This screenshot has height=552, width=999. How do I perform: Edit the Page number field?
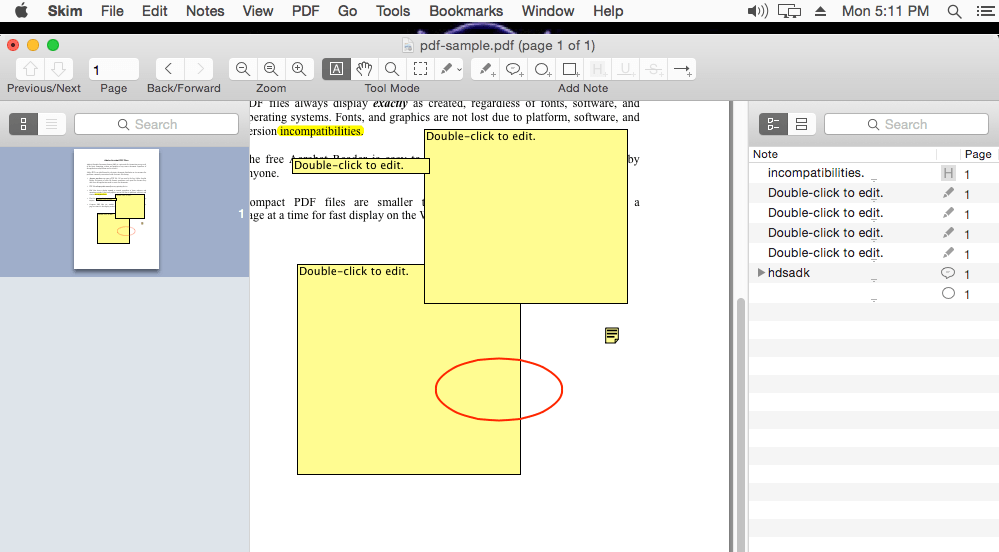coord(113,69)
